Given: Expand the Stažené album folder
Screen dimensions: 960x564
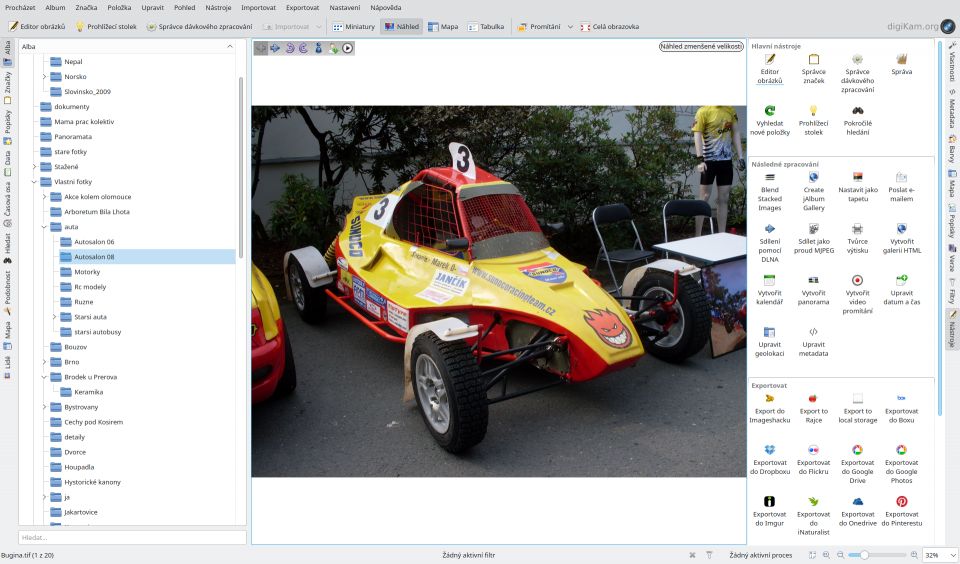Looking at the screenshot, I should [34, 167].
